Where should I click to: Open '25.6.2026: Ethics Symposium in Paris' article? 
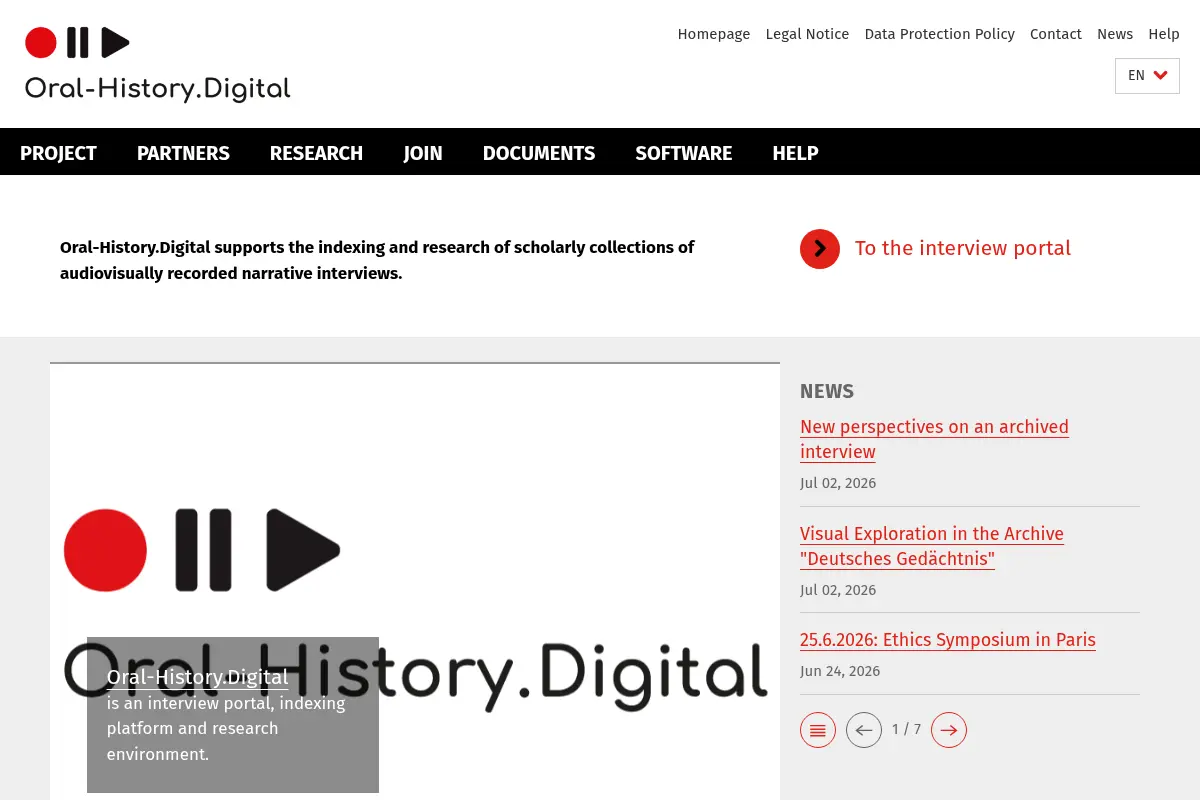[948, 640]
